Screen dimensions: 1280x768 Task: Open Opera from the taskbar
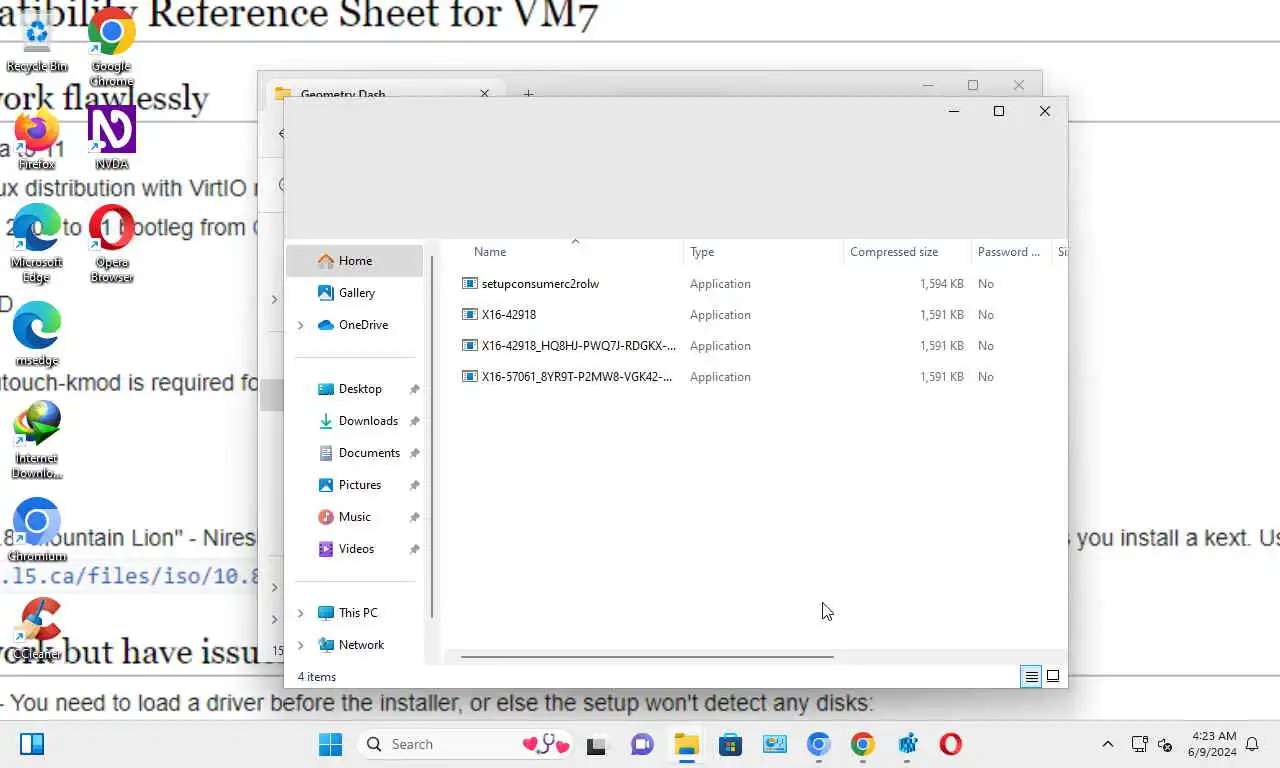point(951,744)
